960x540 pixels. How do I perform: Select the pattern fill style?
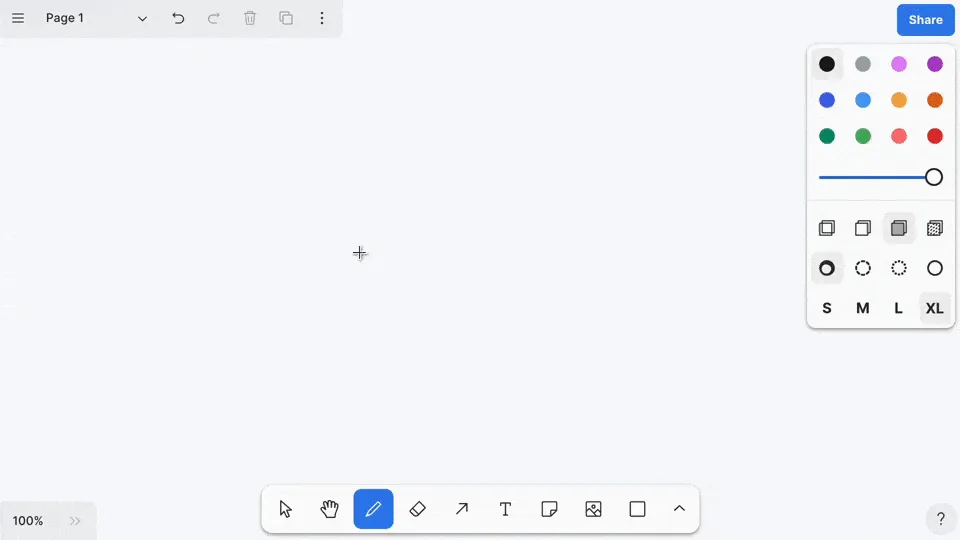tap(935, 228)
